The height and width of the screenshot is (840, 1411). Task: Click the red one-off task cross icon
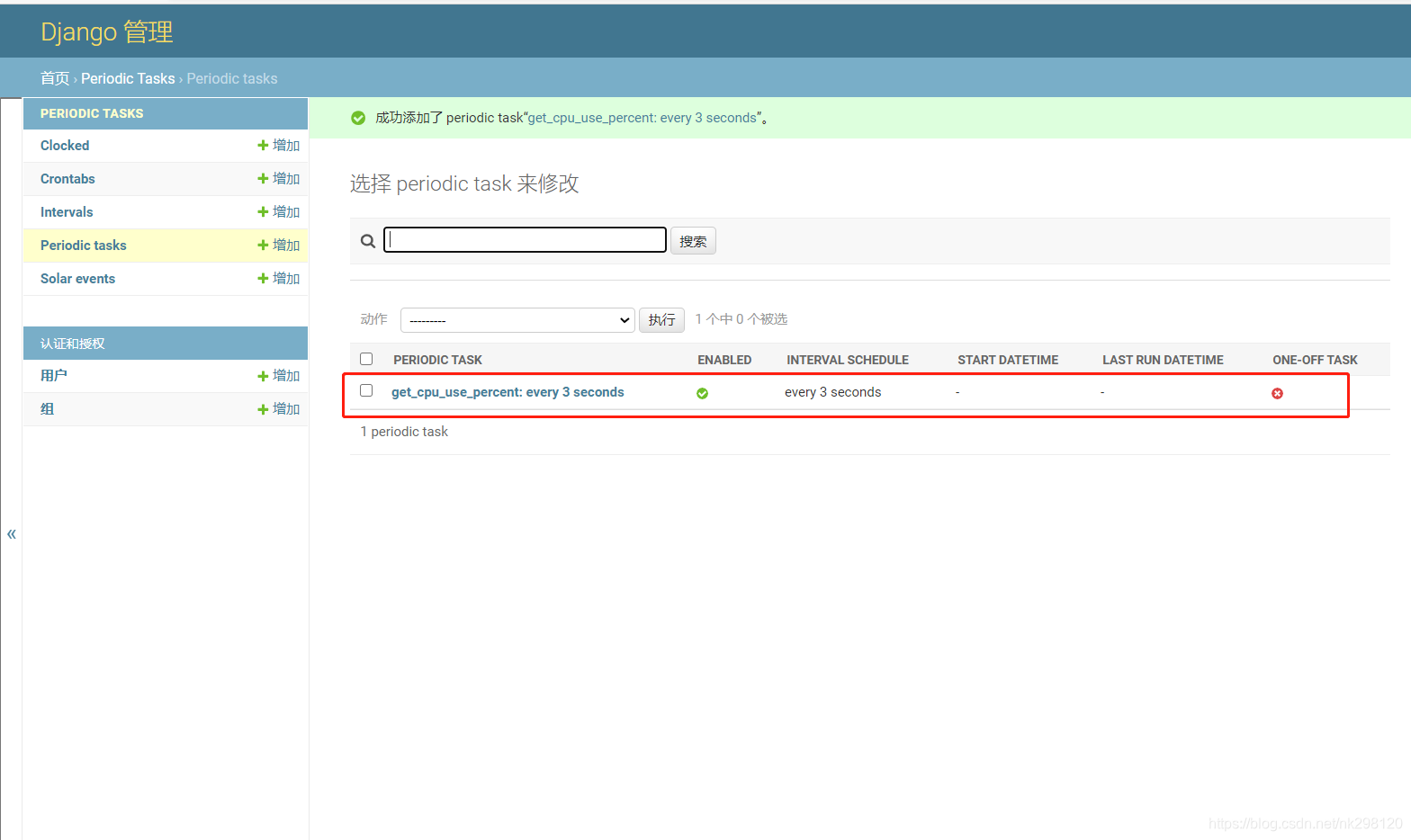pyautogui.click(x=1277, y=393)
